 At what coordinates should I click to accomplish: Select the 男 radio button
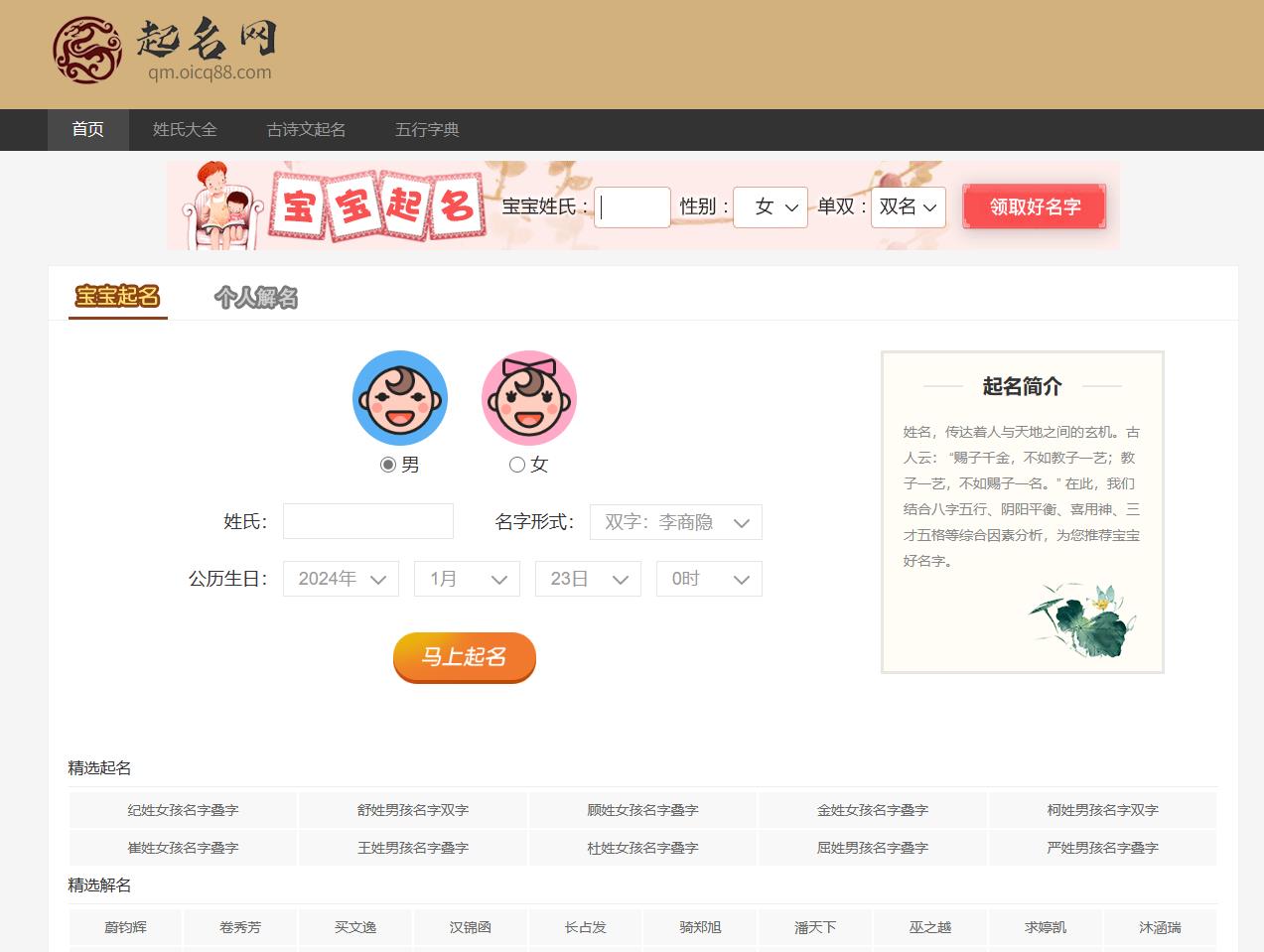387,464
